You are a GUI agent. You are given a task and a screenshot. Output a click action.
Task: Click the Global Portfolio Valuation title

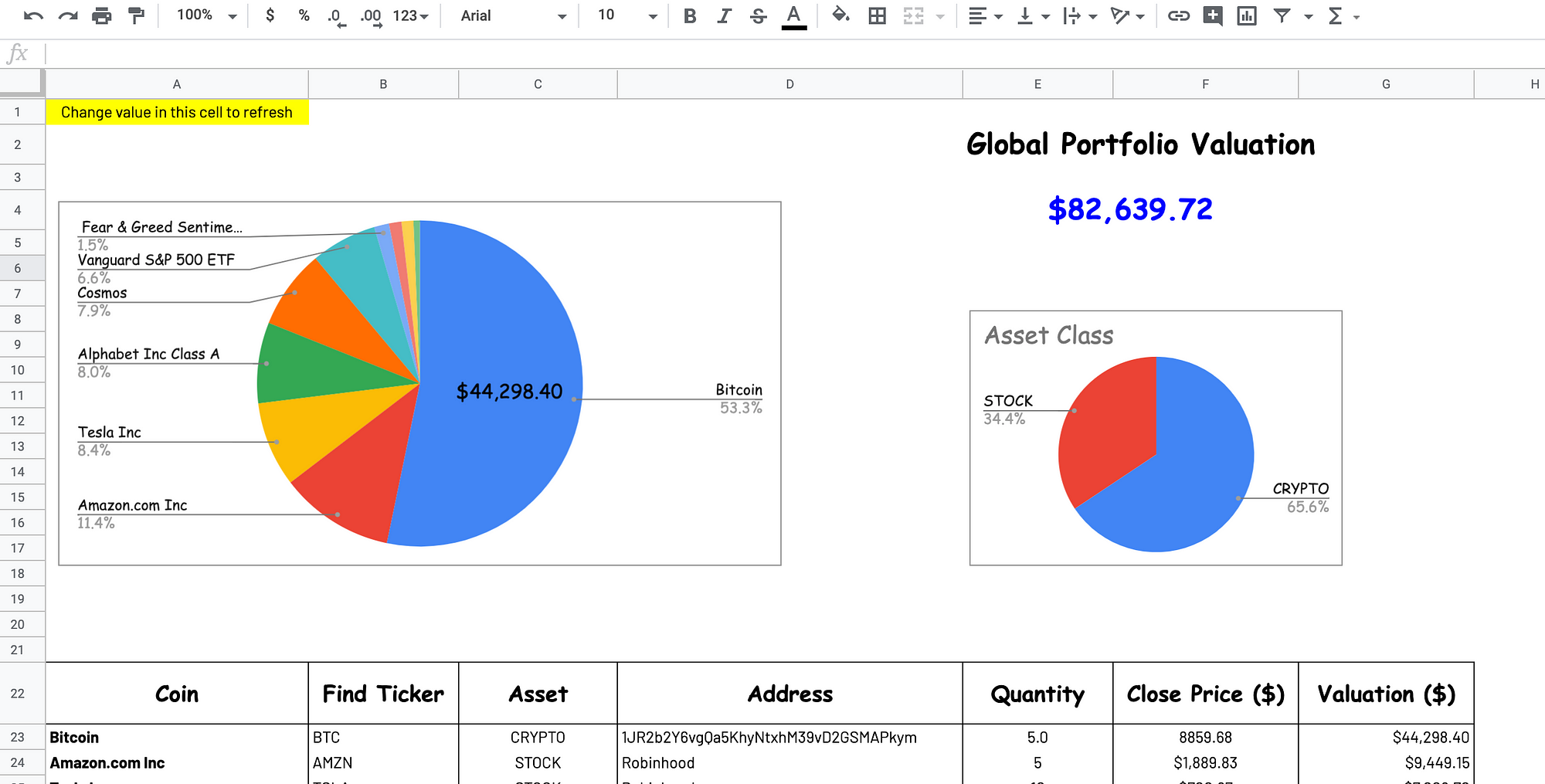[x=1140, y=144]
